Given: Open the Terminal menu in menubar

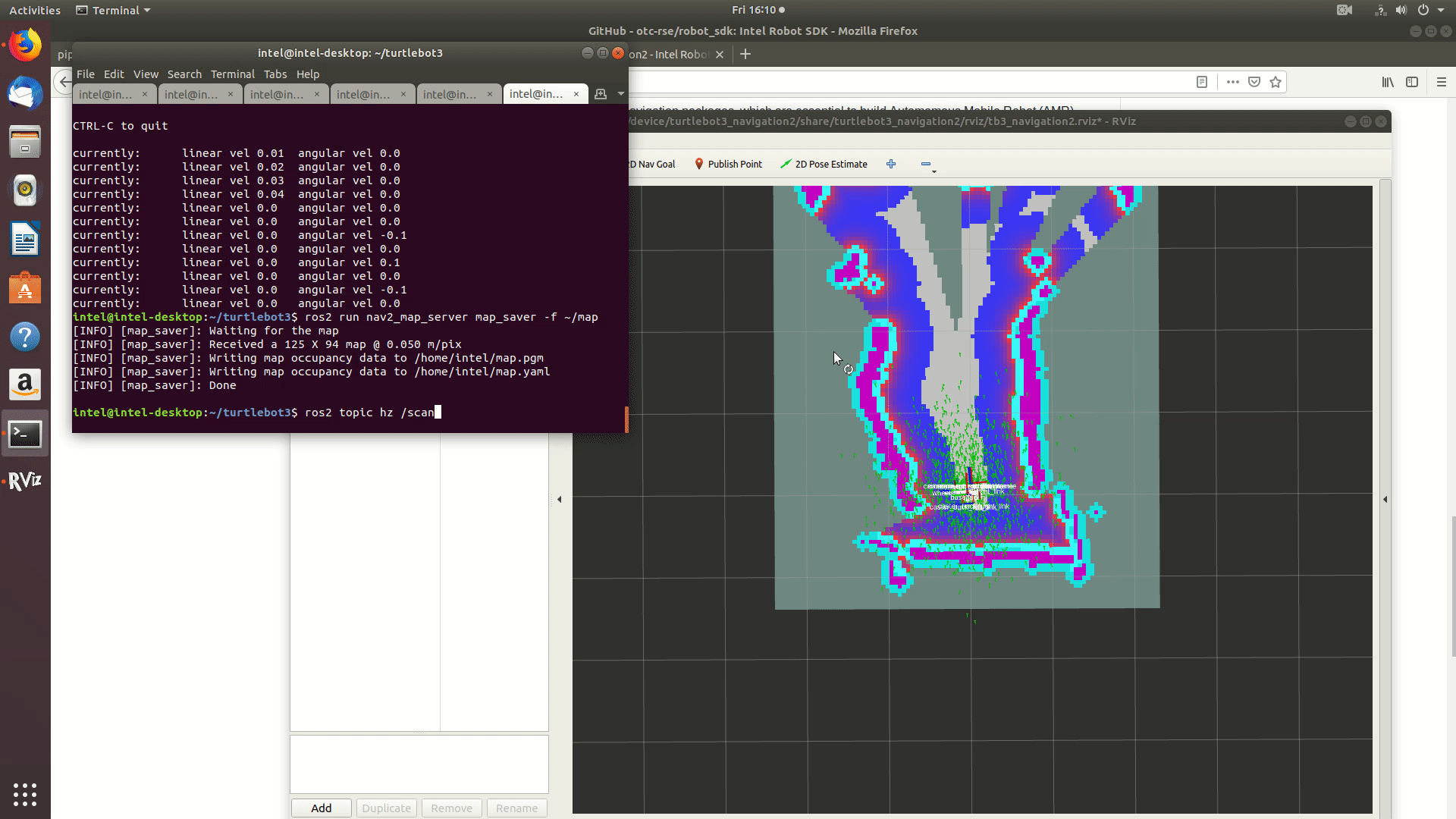Looking at the screenshot, I should [x=232, y=74].
